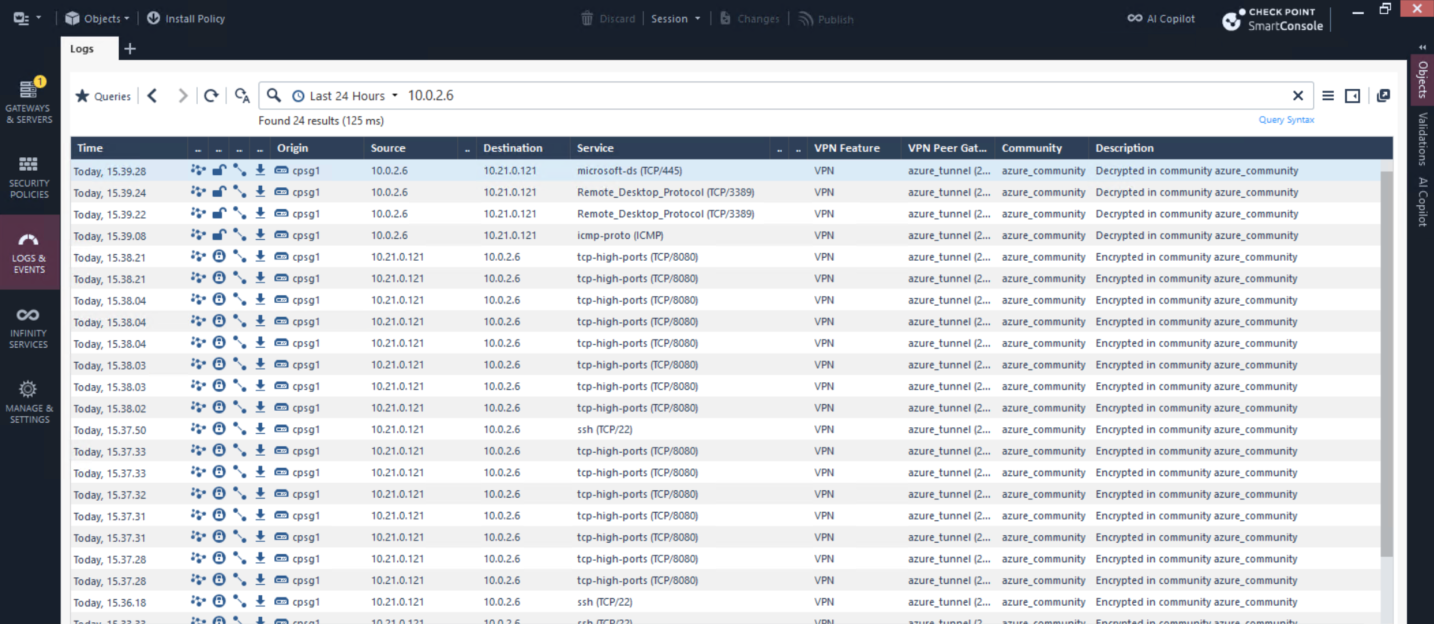Select the microsoft-ds (TCP/445) log row

pyautogui.click(x=629, y=171)
